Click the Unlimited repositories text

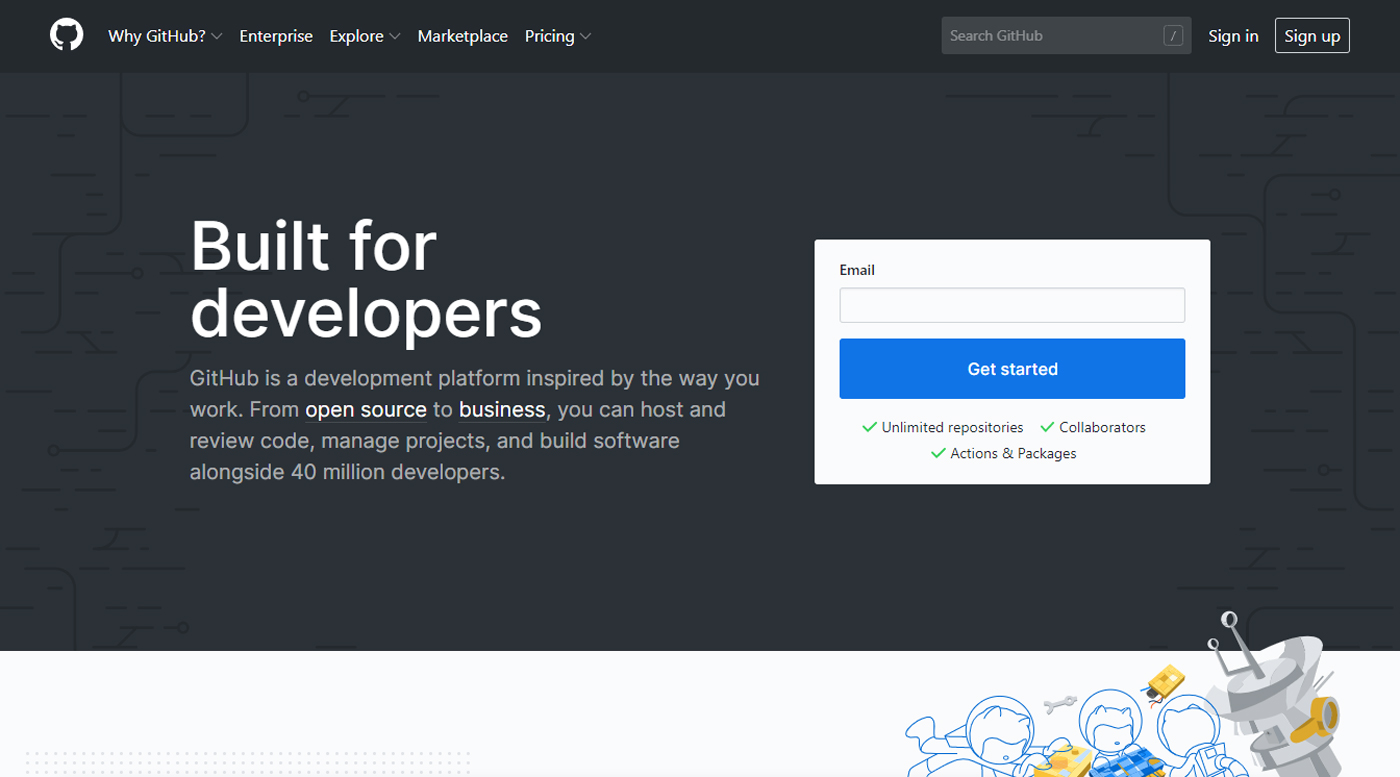(x=952, y=427)
